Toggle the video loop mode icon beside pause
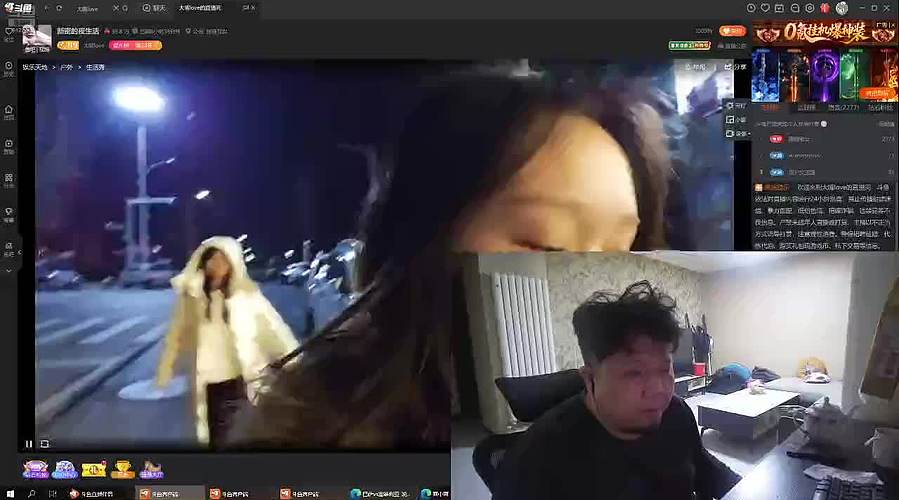 point(44,443)
